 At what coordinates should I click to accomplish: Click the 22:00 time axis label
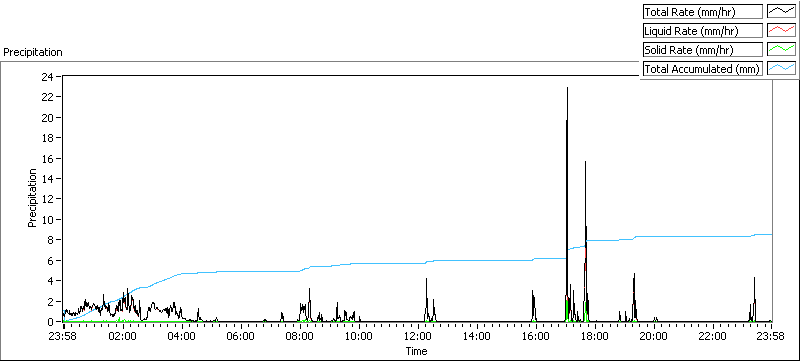712,336
